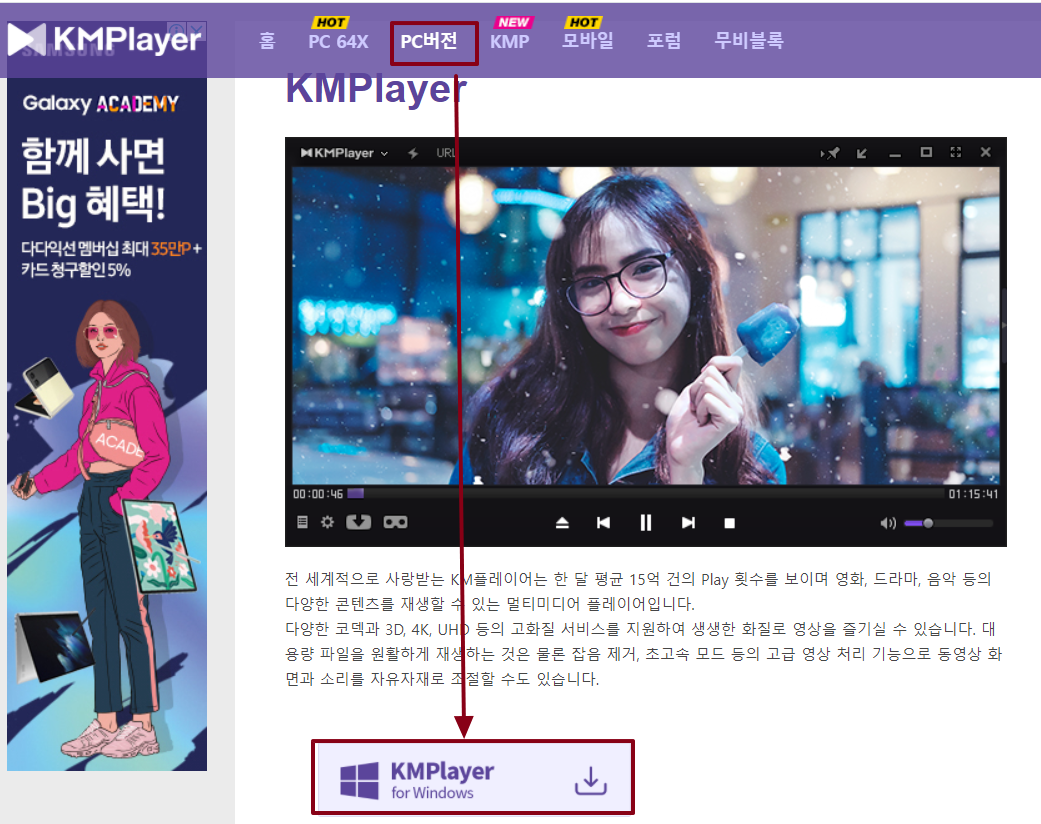The image size is (1041, 824).
Task: Open the 모바일 menu item
Action: point(588,41)
